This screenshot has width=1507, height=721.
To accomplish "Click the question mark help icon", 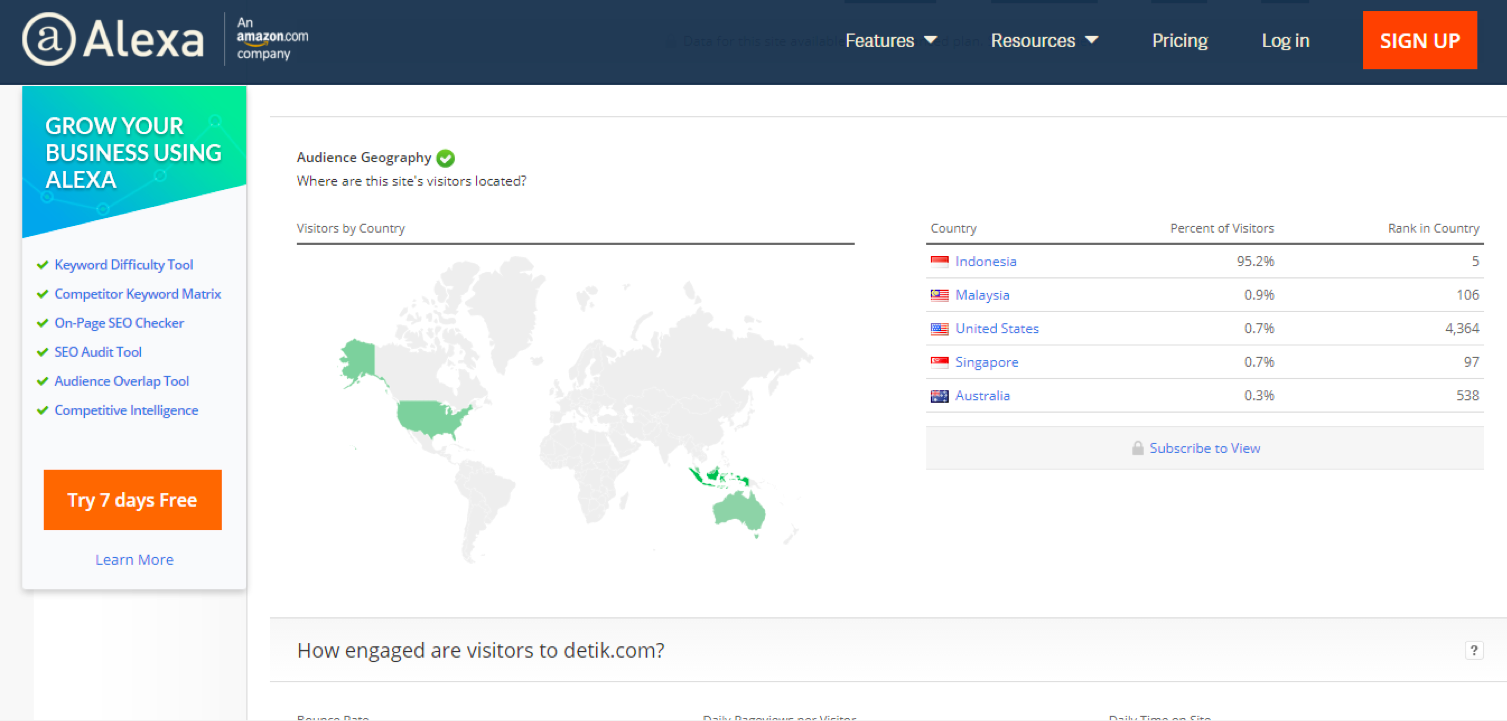I will tap(1474, 651).
